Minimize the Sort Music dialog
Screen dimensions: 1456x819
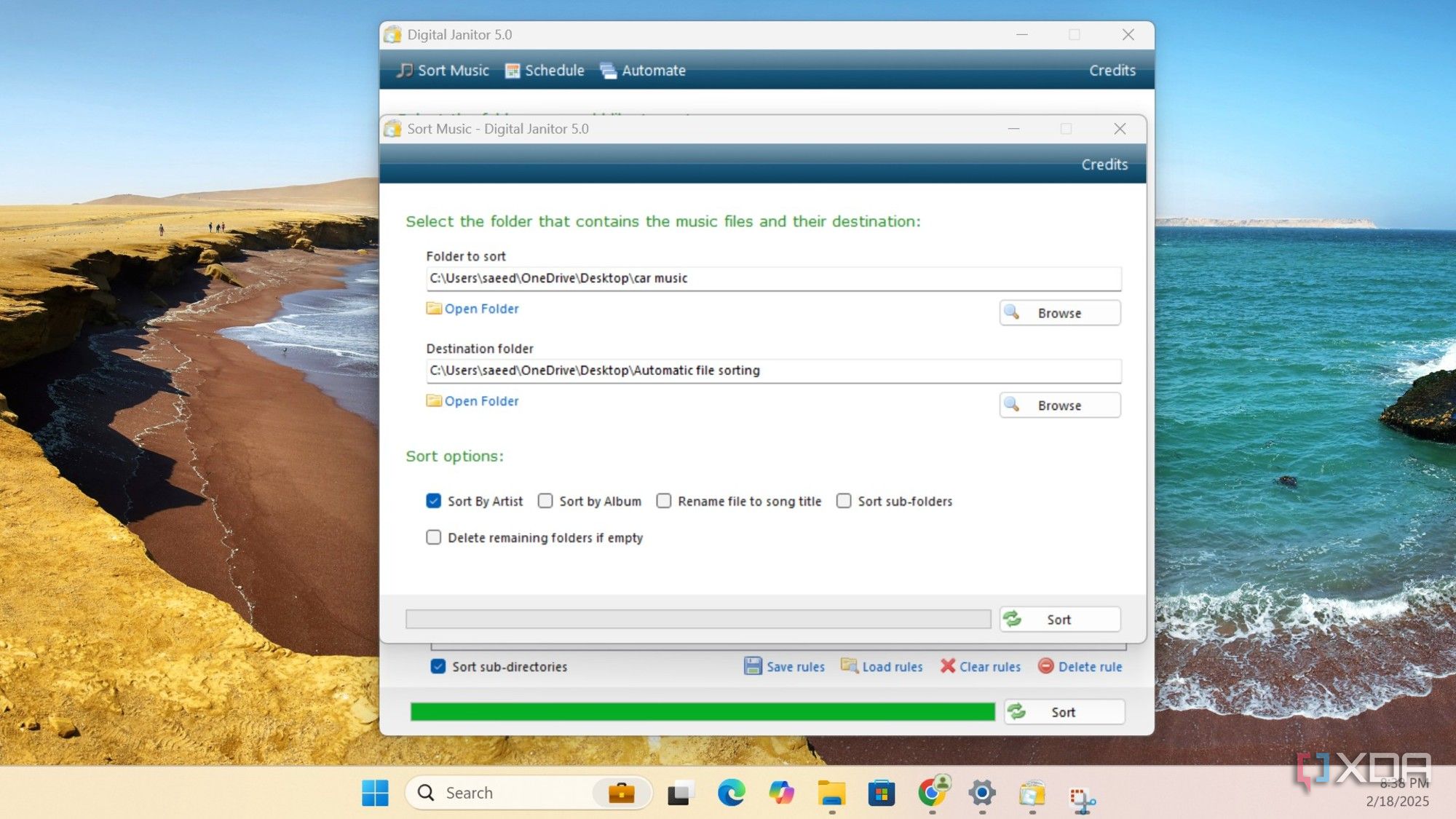pos(1013,129)
